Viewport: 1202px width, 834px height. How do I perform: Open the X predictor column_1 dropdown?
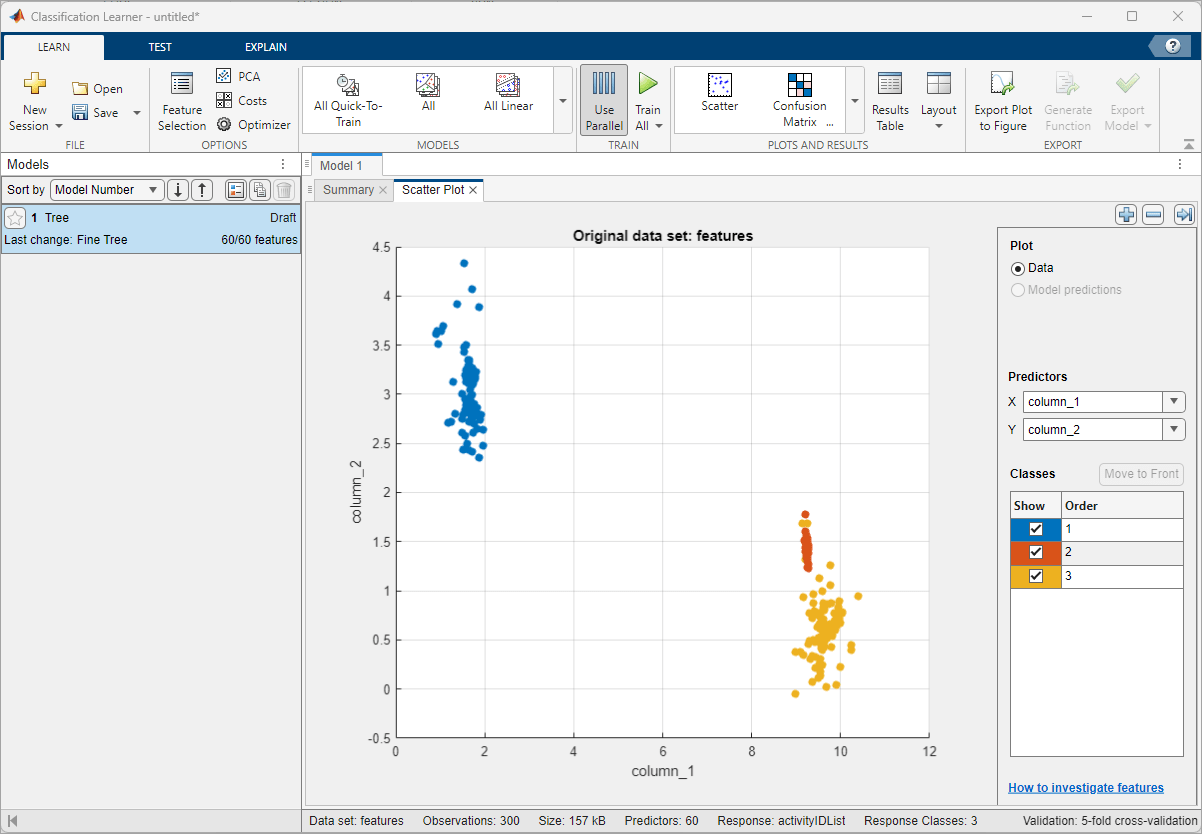pyautogui.click(x=1173, y=401)
